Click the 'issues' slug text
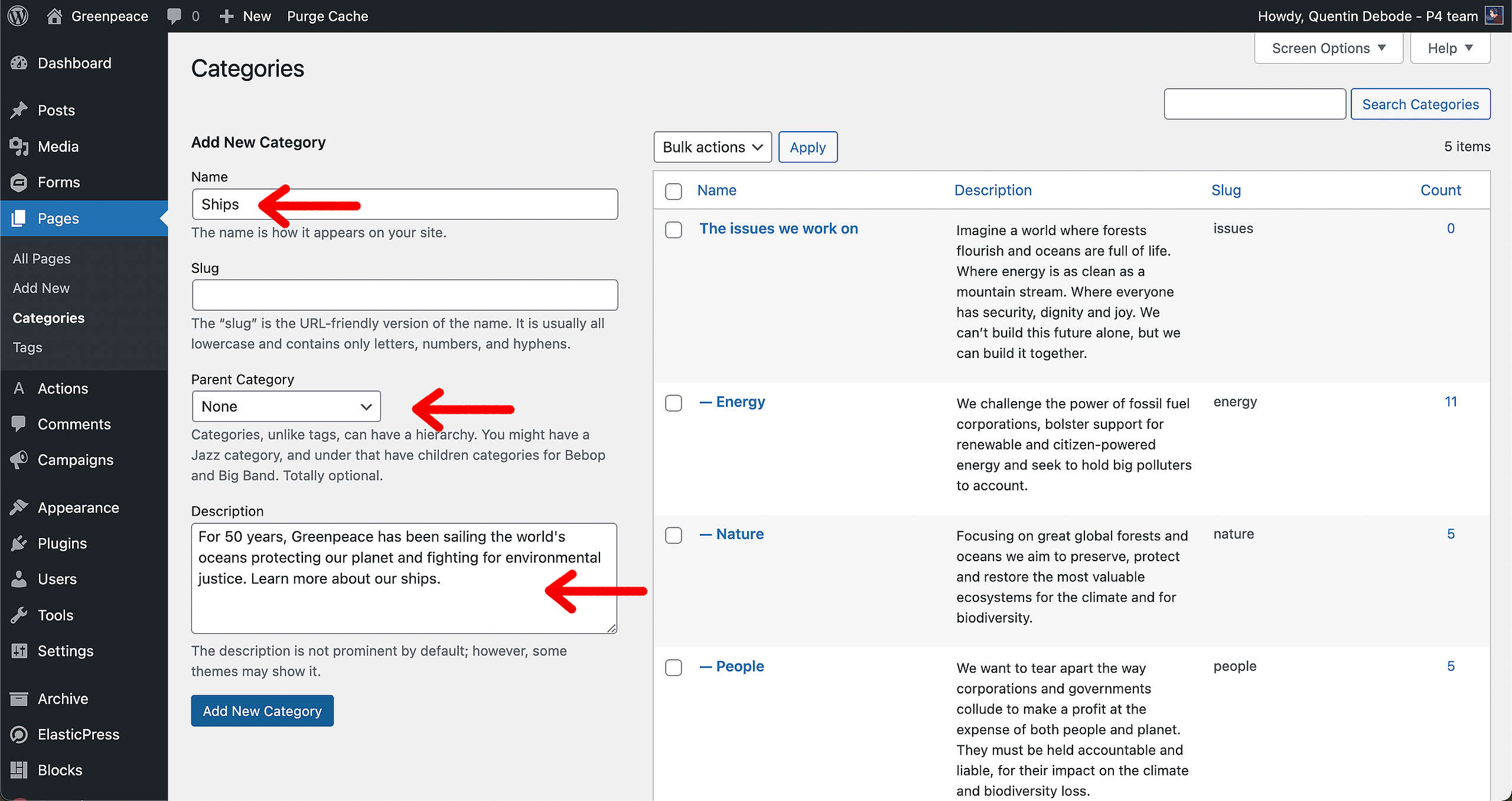Screen dimensions: 1512x801 1233,229
